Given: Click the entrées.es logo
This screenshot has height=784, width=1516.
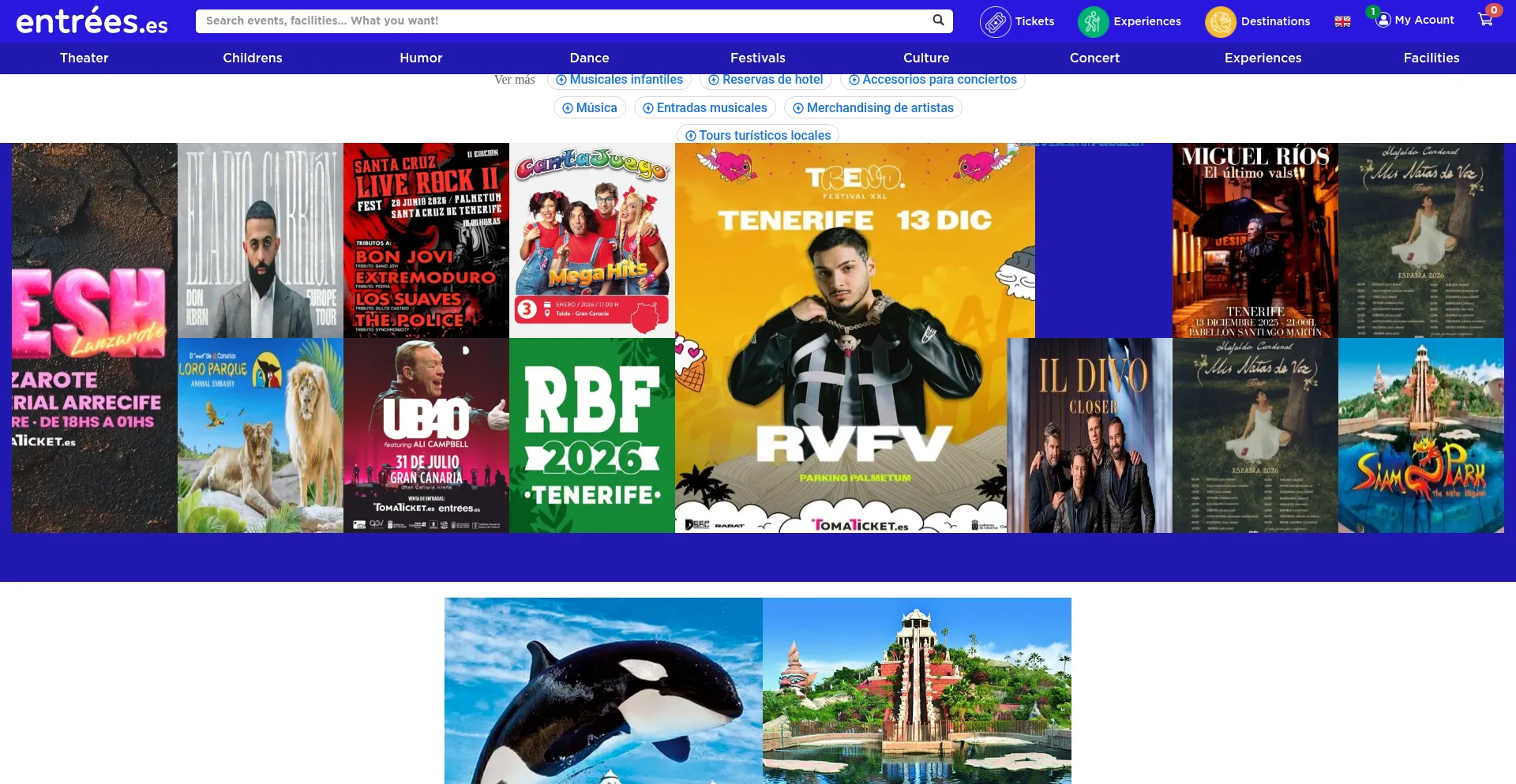Looking at the screenshot, I should [92, 21].
